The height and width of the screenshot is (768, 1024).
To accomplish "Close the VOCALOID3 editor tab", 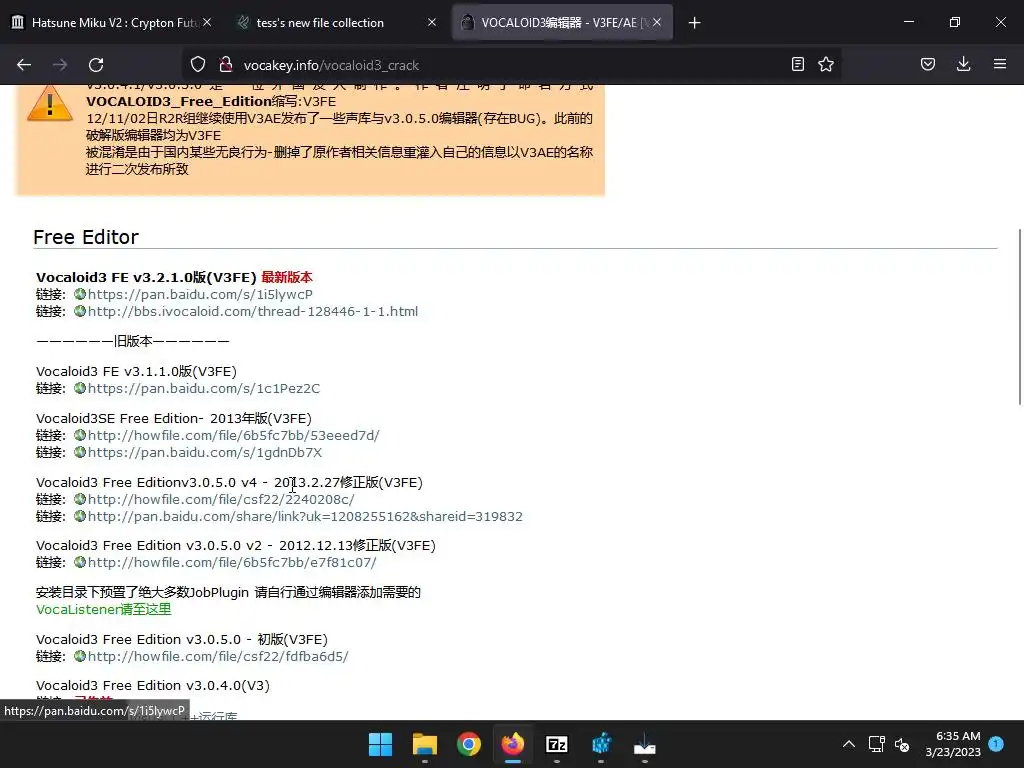I will 657,22.
